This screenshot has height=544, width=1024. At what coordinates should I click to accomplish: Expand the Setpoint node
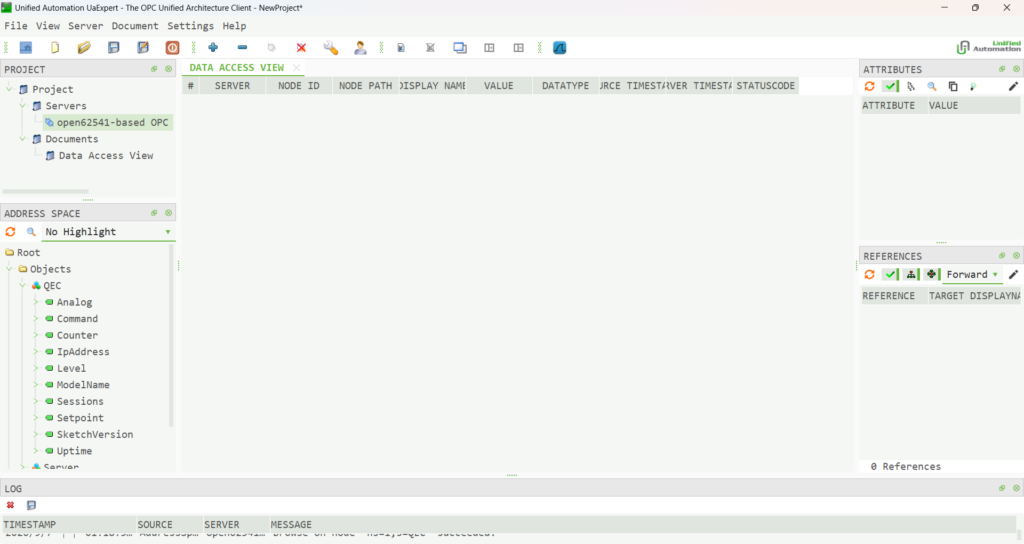pyautogui.click(x=36, y=418)
